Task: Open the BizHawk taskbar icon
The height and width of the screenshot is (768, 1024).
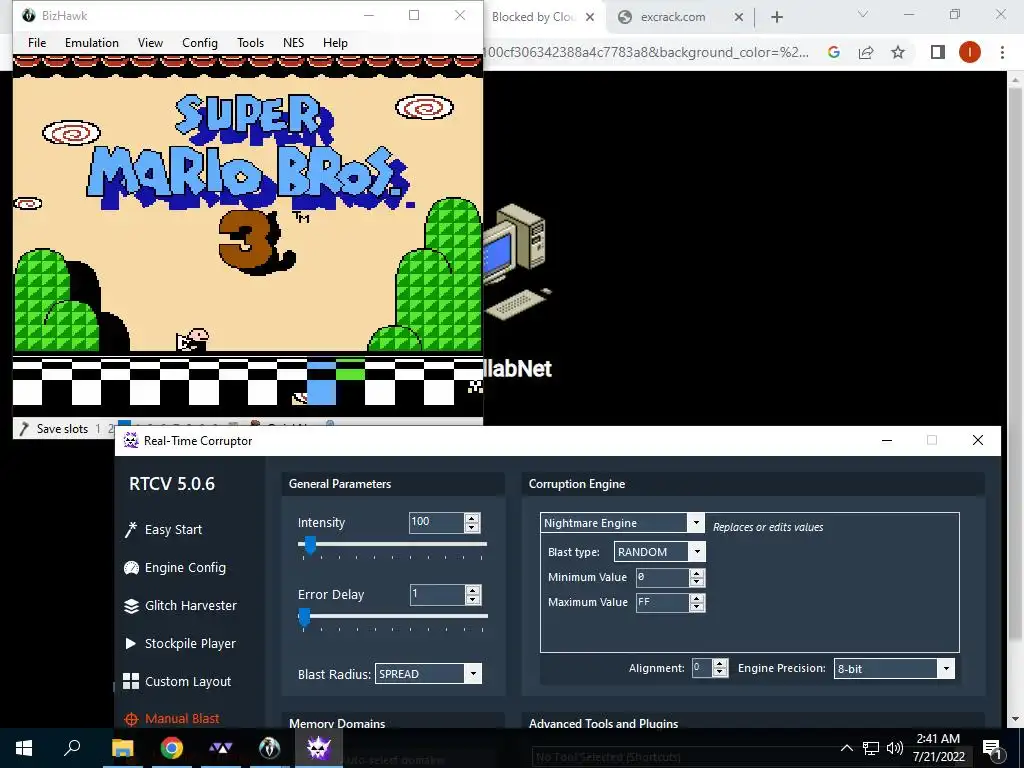Action: coord(270,748)
